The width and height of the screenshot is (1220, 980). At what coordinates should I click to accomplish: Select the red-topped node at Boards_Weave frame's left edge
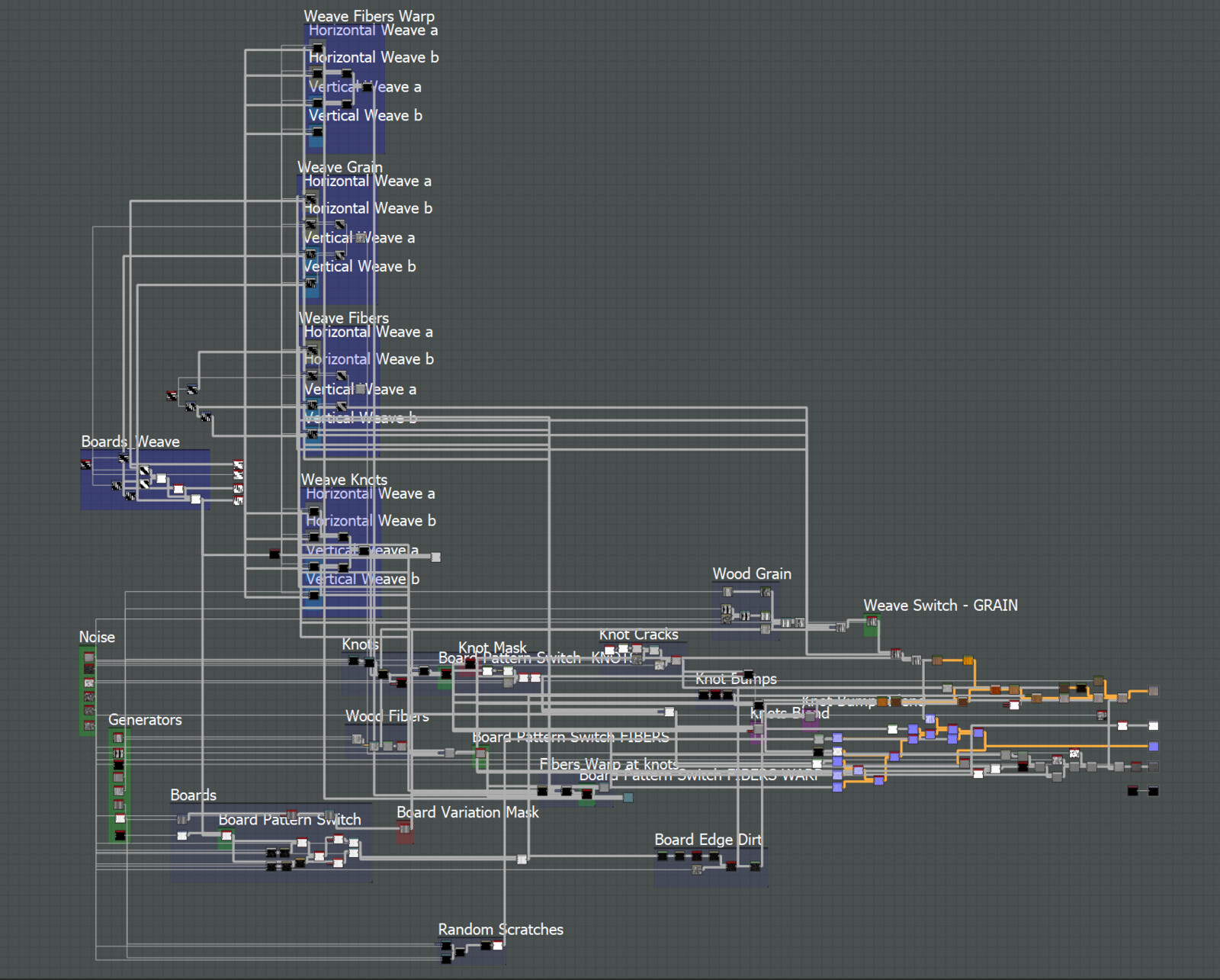85,464
